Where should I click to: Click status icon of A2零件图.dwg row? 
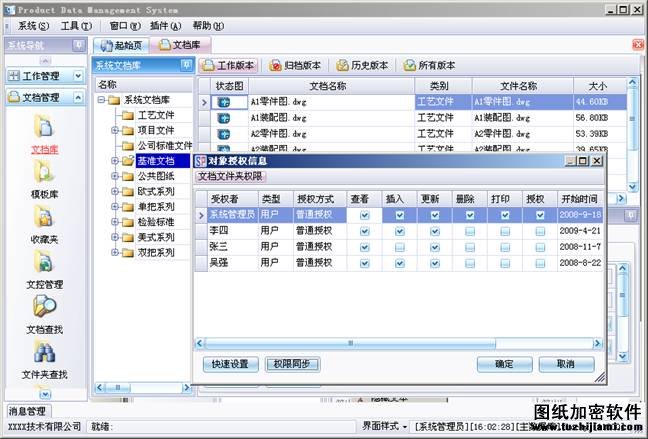pos(224,134)
